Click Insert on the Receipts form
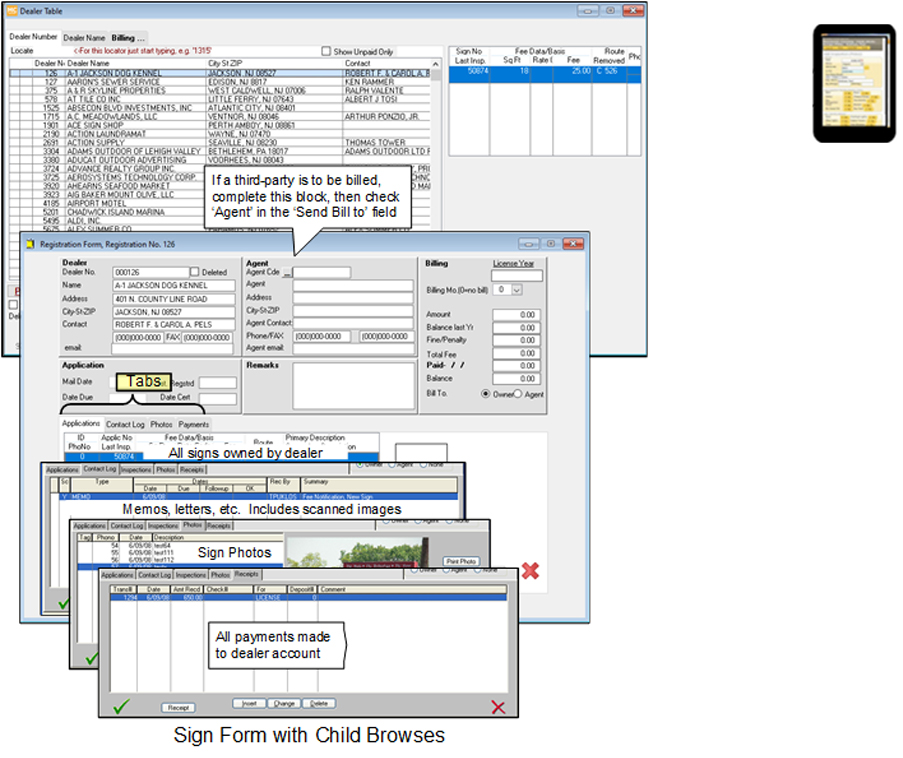 (x=250, y=702)
